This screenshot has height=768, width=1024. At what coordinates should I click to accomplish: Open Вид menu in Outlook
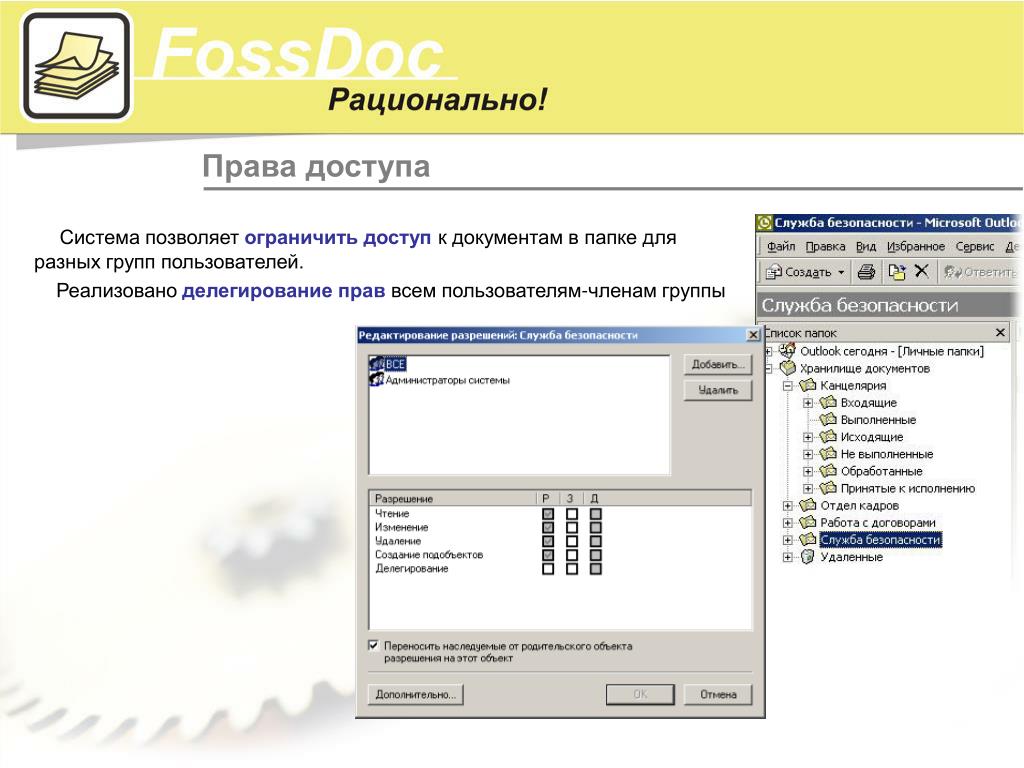pos(865,247)
